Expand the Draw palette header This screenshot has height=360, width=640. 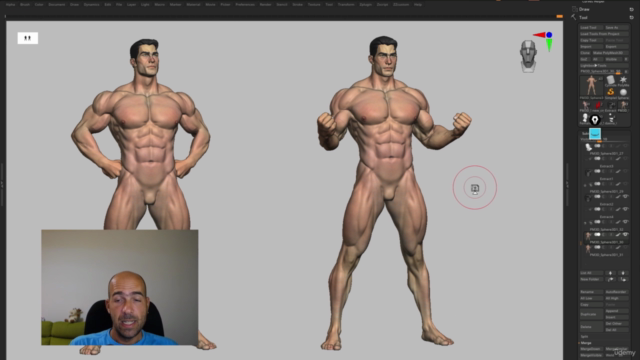(x=584, y=9)
